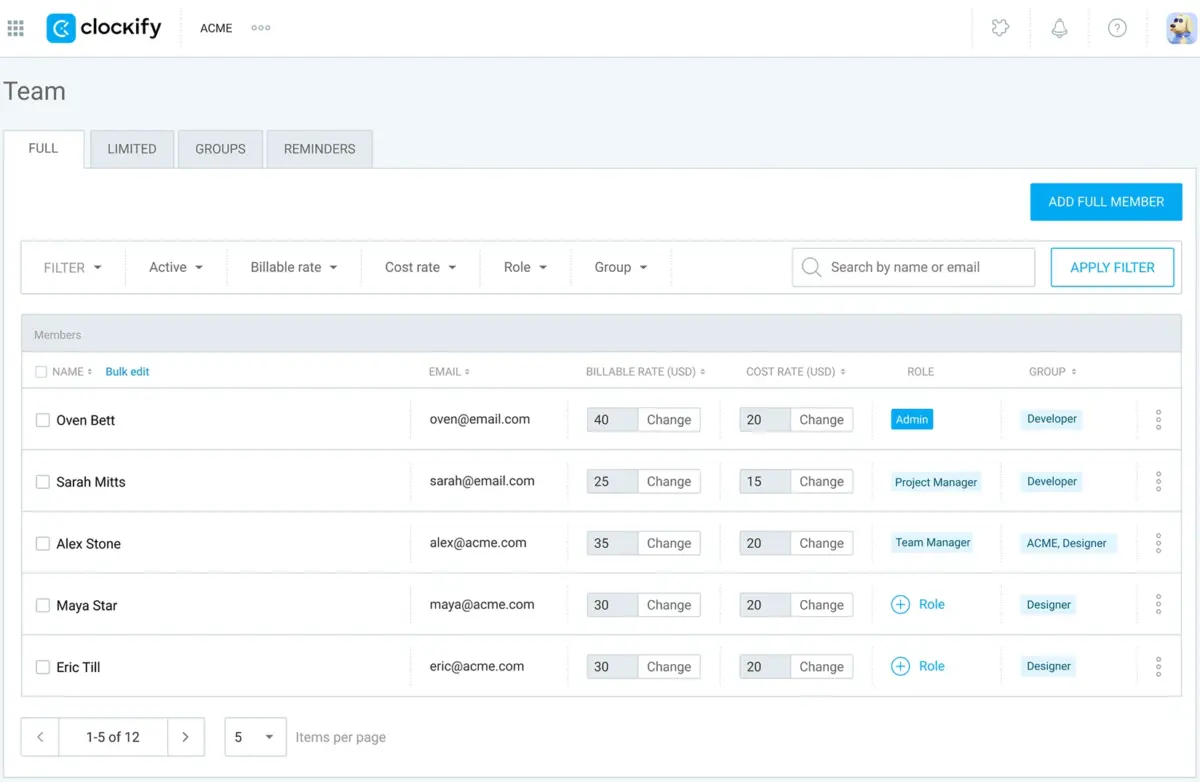1200x782 pixels.
Task: Click the Bulk edit link
Action: click(x=127, y=372)
